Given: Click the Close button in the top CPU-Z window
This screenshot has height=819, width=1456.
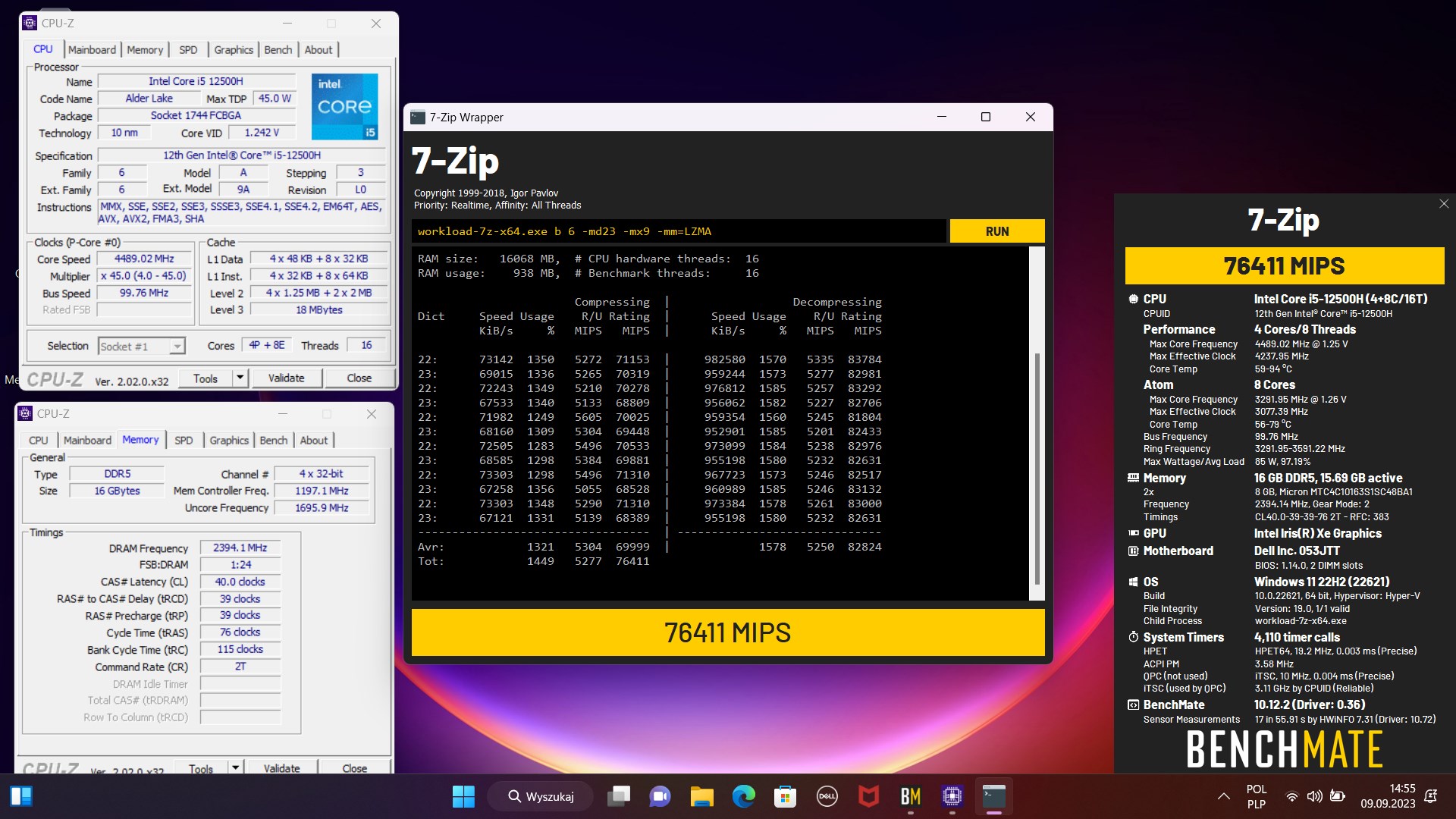Looking at the screenshot, I should pyautogui.click(x=359, y=378).
